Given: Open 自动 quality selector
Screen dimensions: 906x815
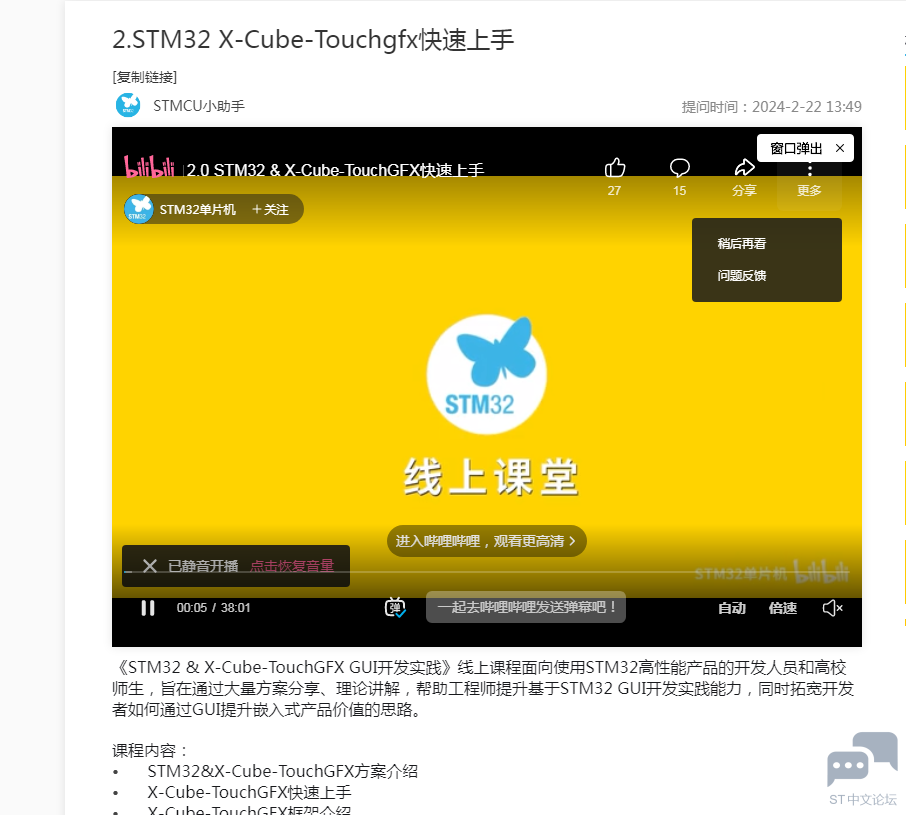Looking at the screenshot, I should (732, 608).
